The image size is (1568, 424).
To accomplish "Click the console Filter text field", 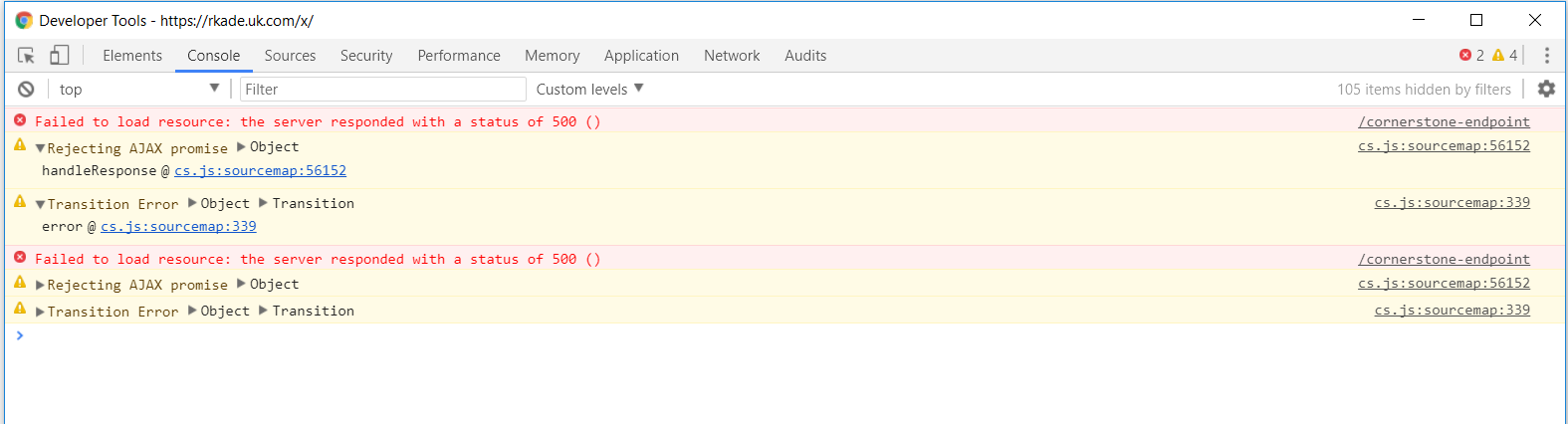I will (382, 89).
